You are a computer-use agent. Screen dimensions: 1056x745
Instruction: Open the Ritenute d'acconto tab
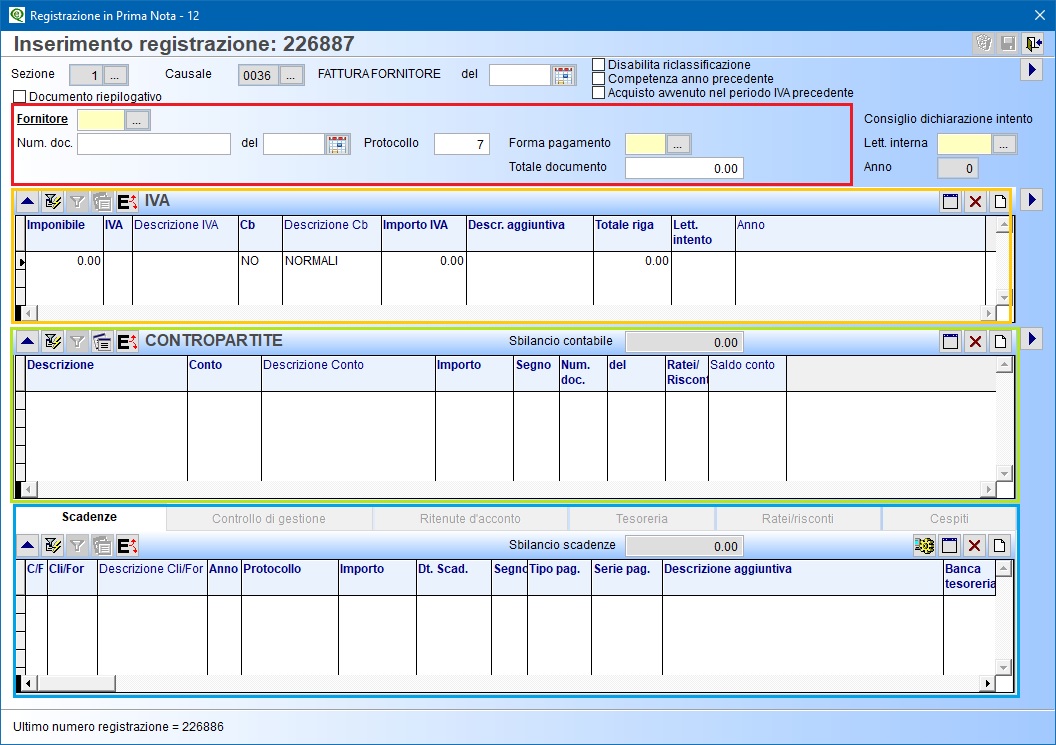click(x=470, y=519)
